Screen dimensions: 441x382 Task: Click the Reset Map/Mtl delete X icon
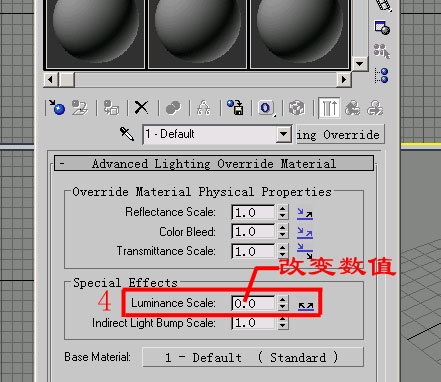141,108
